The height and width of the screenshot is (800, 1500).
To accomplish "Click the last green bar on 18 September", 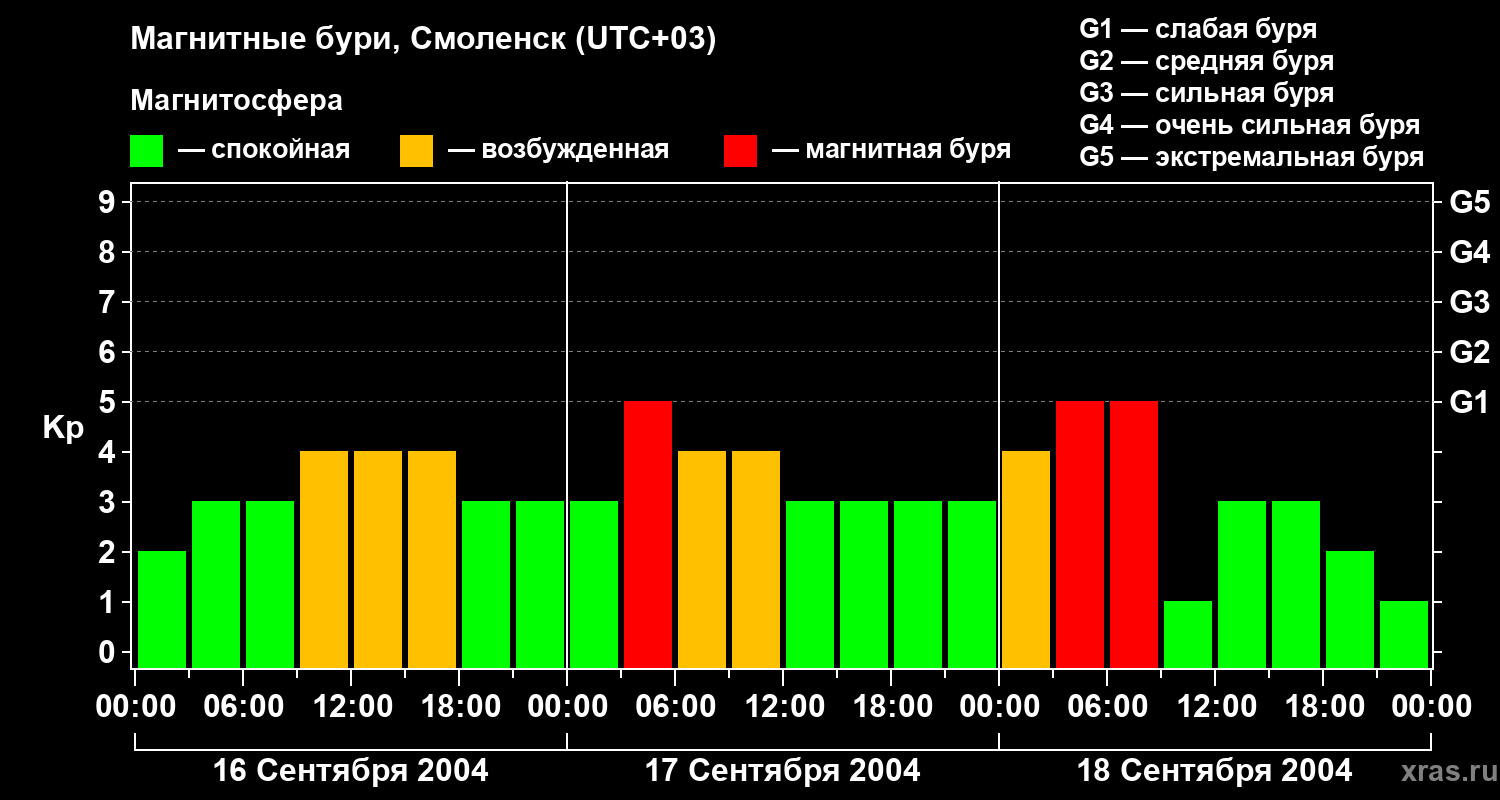I will (x=1404, y=634).
